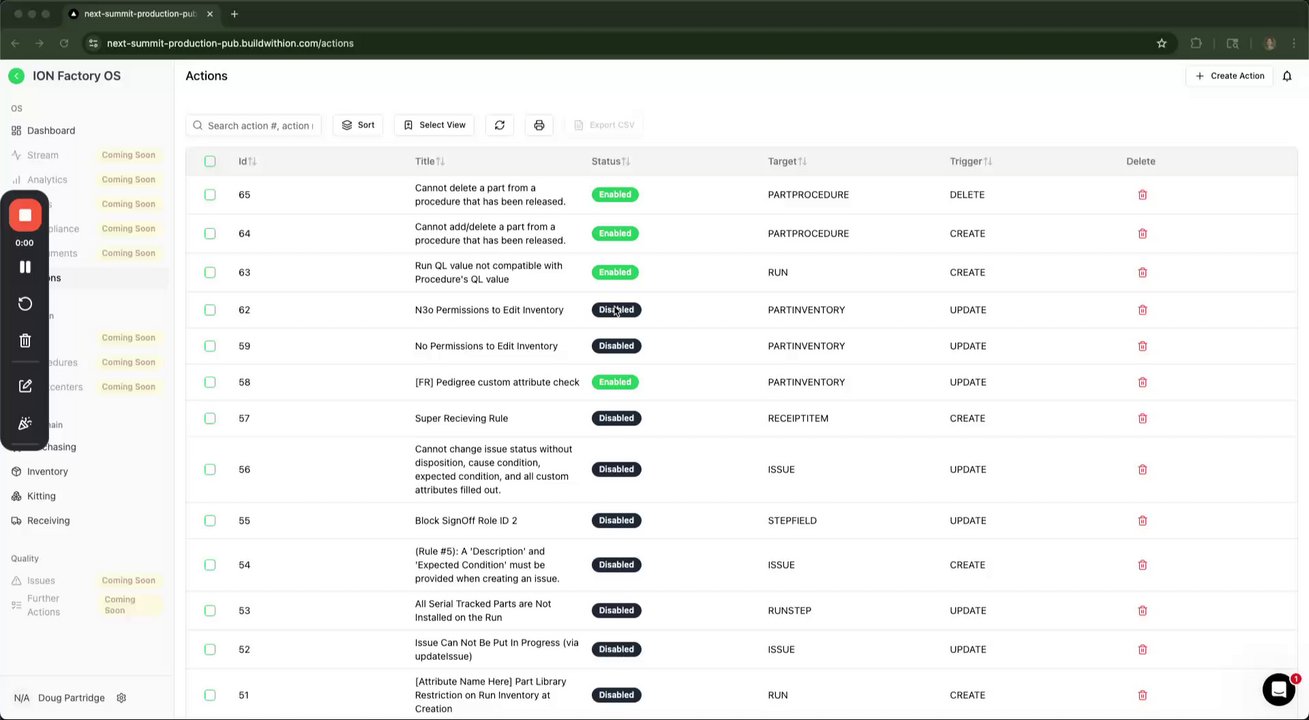Image resolution: width=1309 pixels, height=720 pixels.
Task: Bookmark this page with star icon
Action: (1161, 43)
